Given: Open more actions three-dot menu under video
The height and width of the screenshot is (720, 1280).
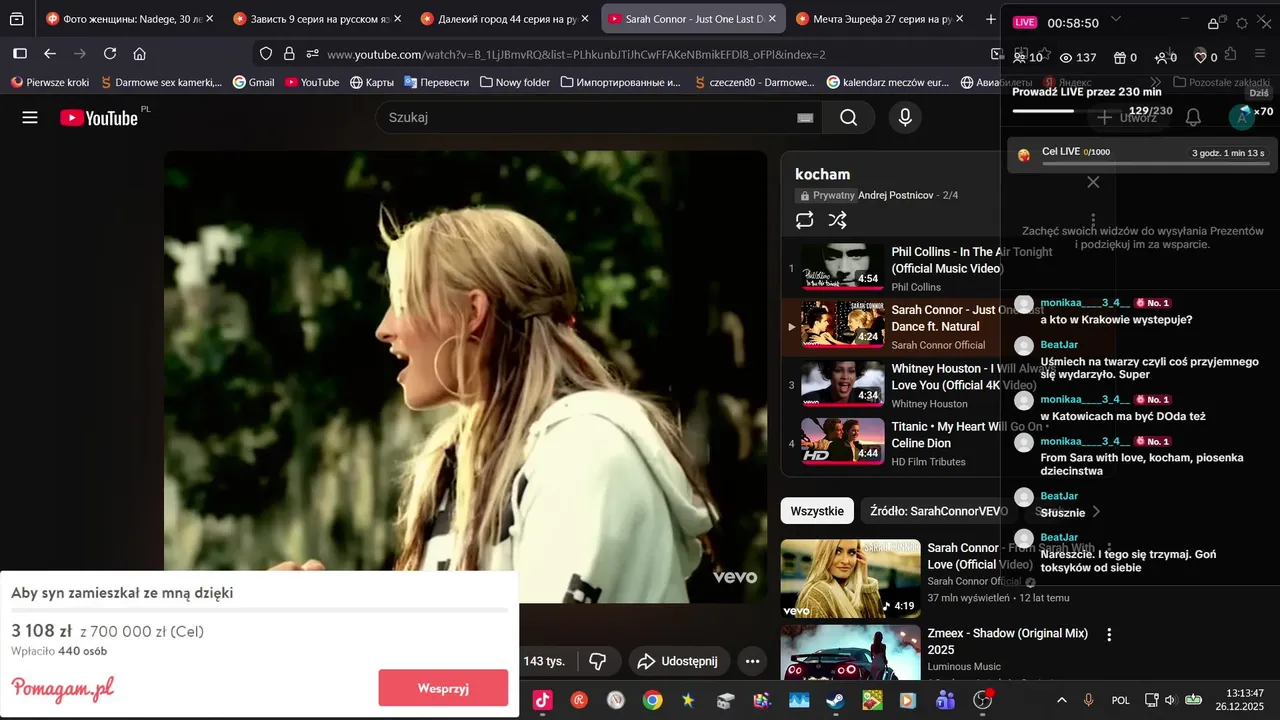Looking at the screenshot, I should point(752,661).
